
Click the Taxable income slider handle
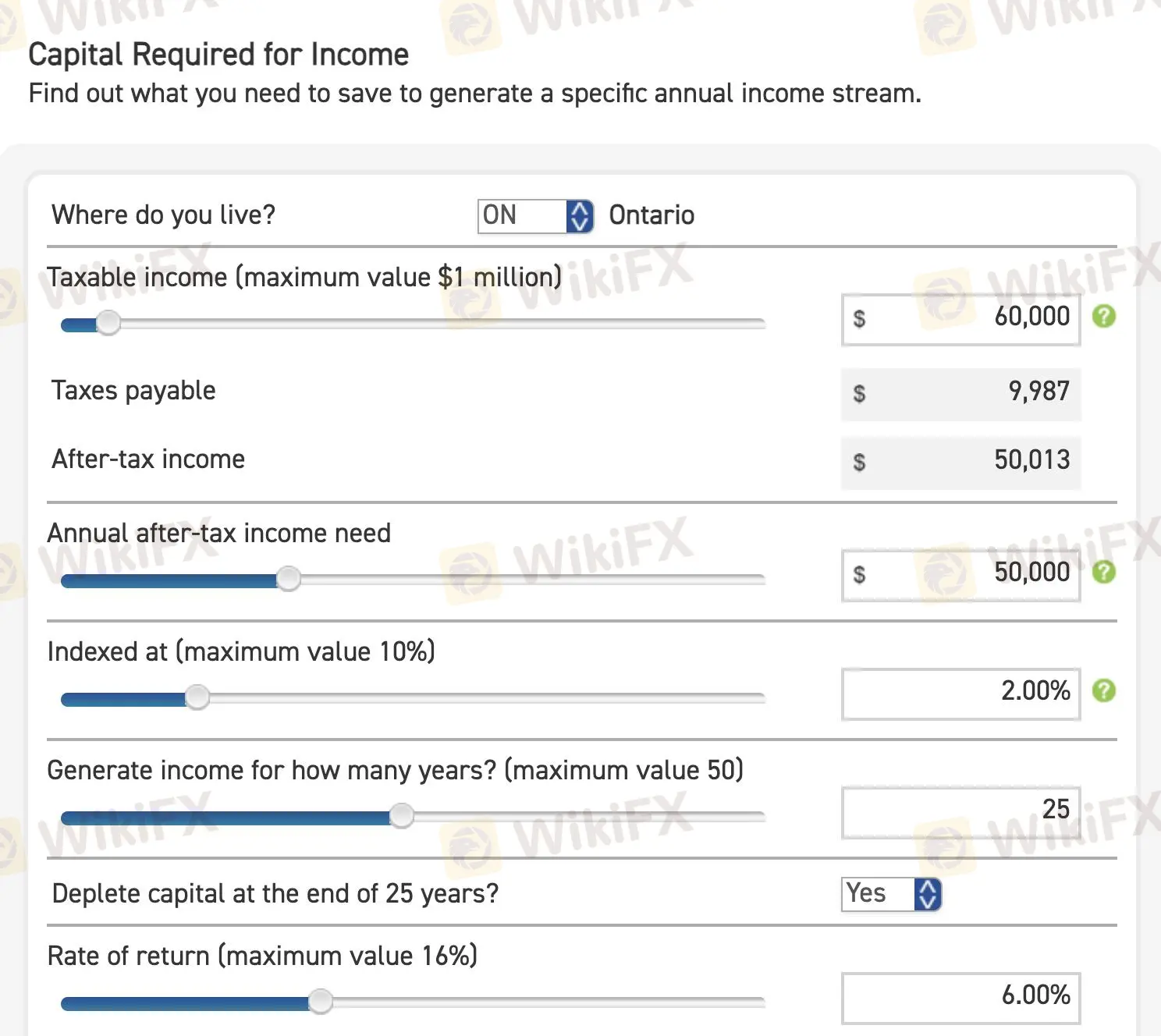(108, 323)
